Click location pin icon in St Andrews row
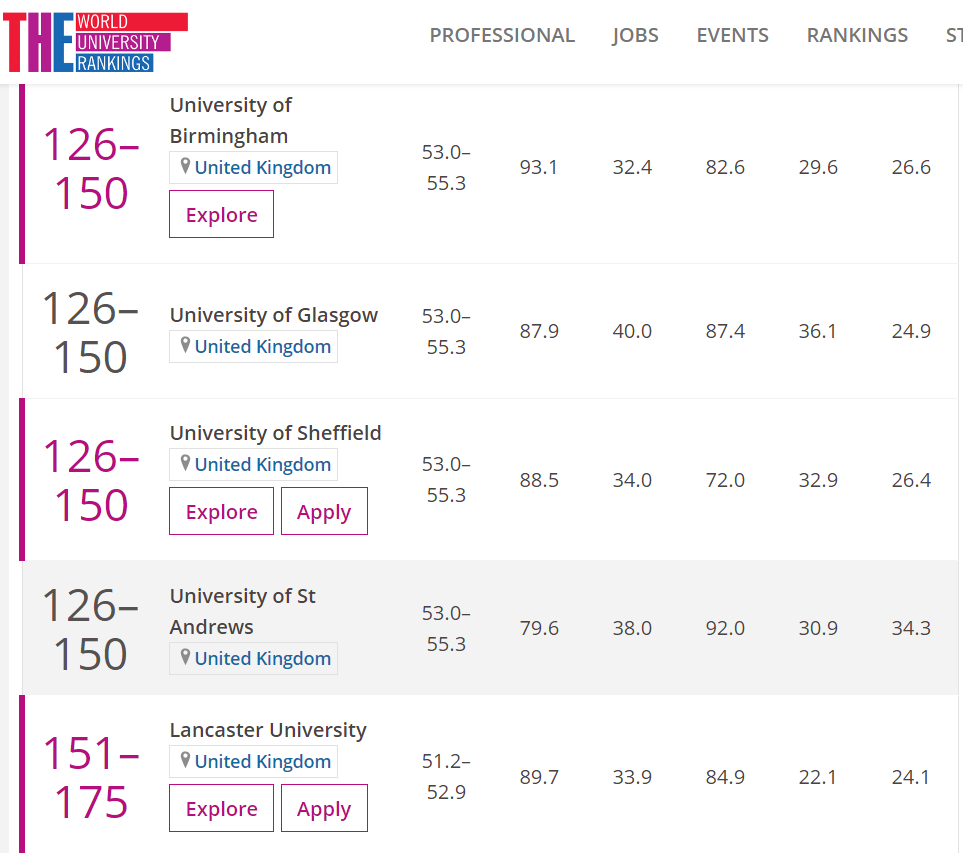The image size is (963, 853). 185,657
